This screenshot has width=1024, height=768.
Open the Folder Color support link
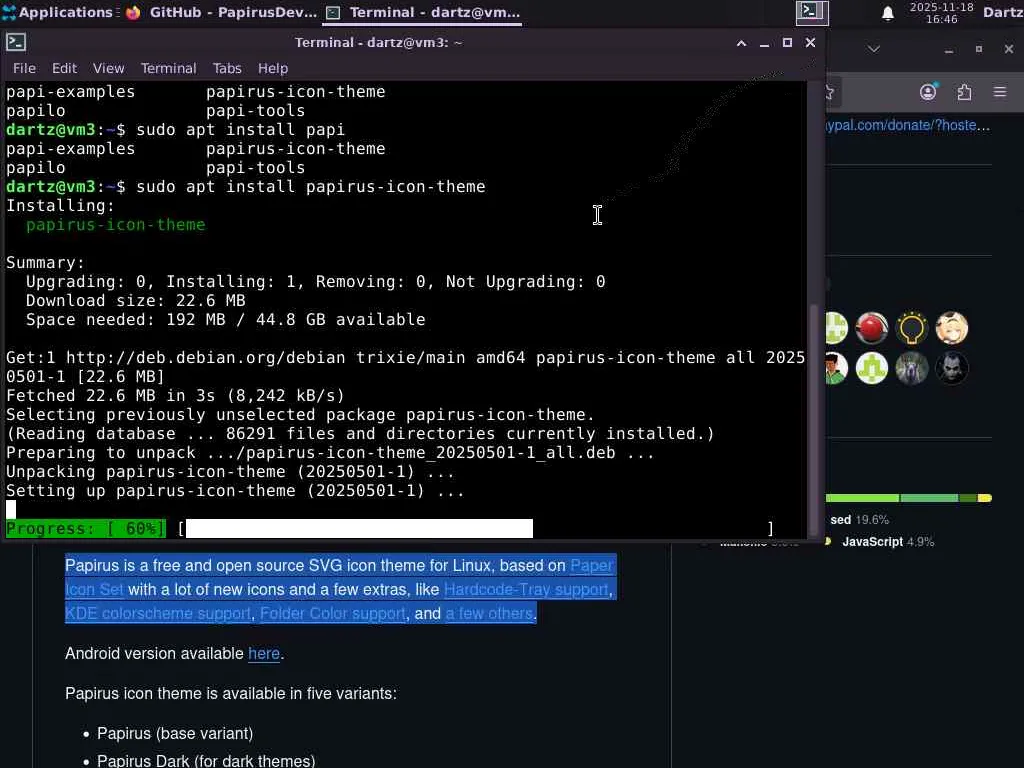tap(332, 614)
